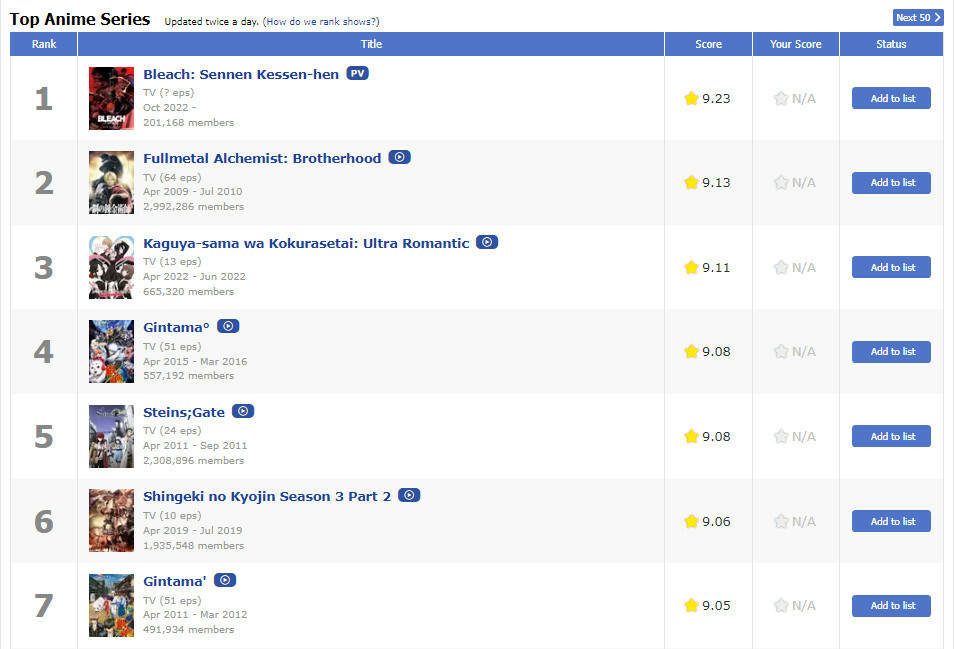954x649 pixels.
Task: Select the Shingeki no Kyojin Season 3 Part 2 title
Action: point(267,496)
